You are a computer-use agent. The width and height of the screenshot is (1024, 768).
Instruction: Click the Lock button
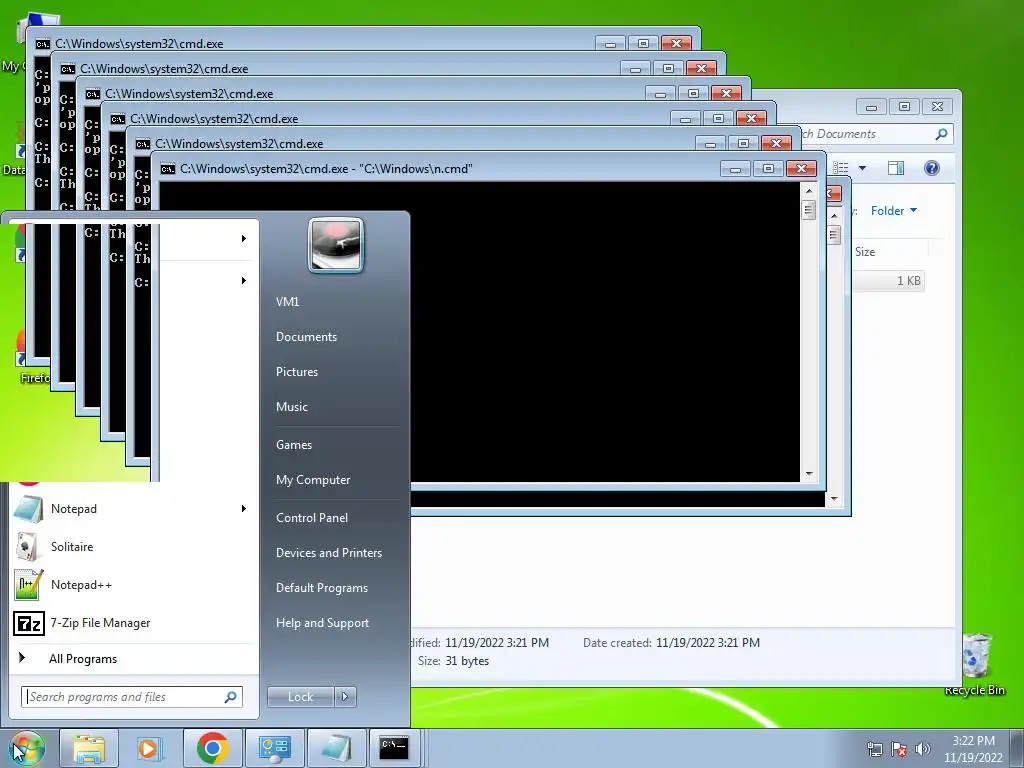click(x=300, y=697)
